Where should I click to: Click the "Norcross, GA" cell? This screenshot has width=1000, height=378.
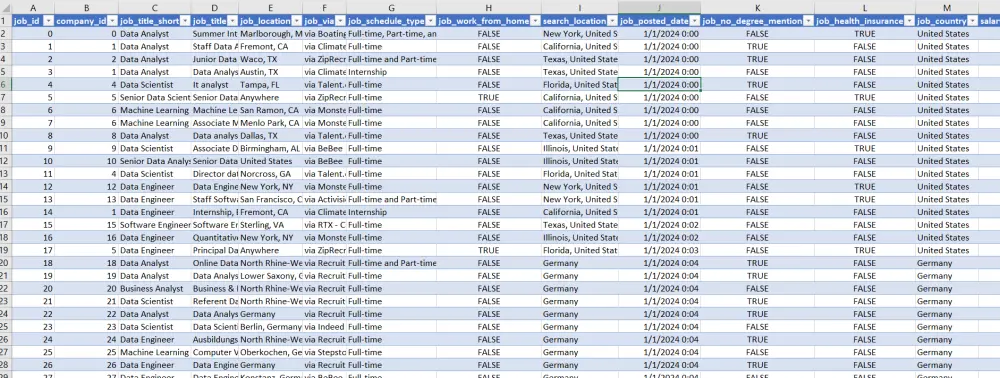click(x=271, y=174)
